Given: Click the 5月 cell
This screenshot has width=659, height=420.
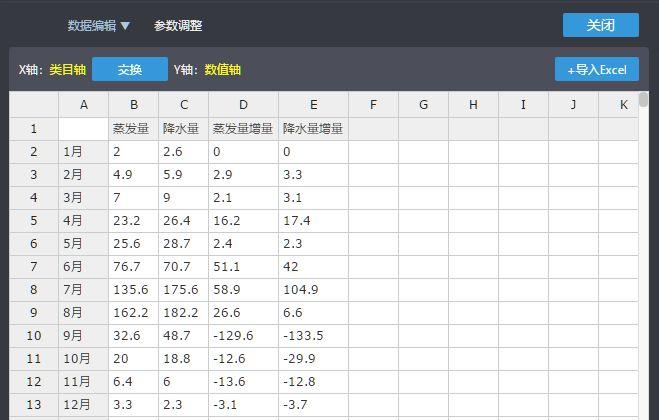Looking at the screenshot, I should (84, 243).
